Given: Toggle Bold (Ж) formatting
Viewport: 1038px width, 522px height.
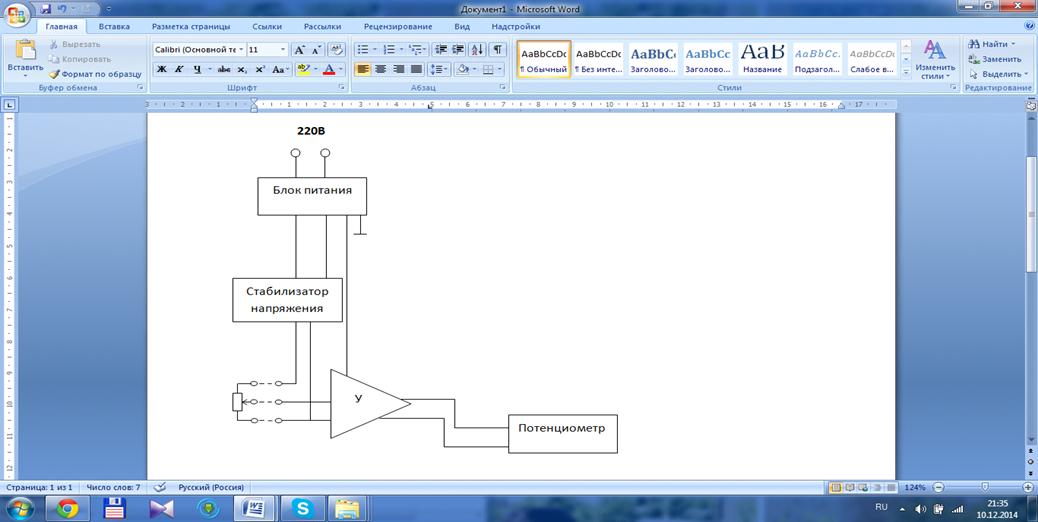Looking at the screenshot, I should click(161, 69).
